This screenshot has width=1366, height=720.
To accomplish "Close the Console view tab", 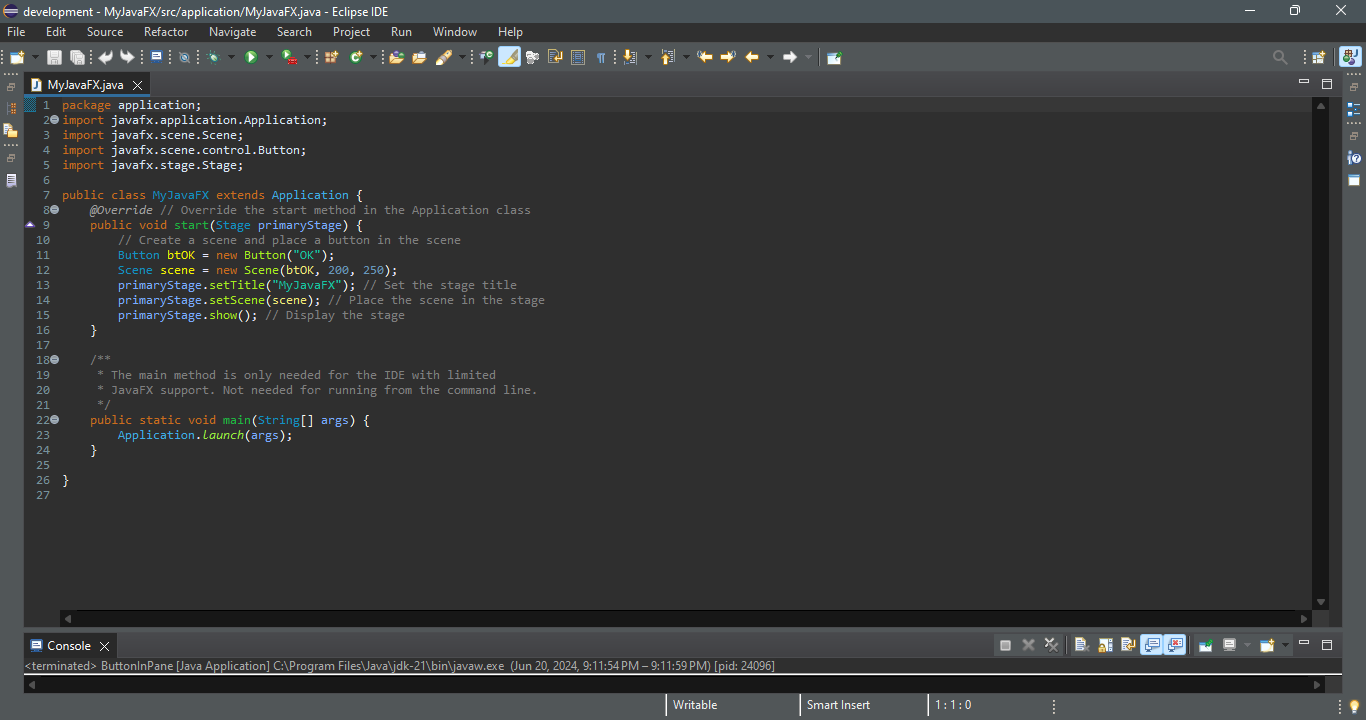I will [x=104, y=646].
